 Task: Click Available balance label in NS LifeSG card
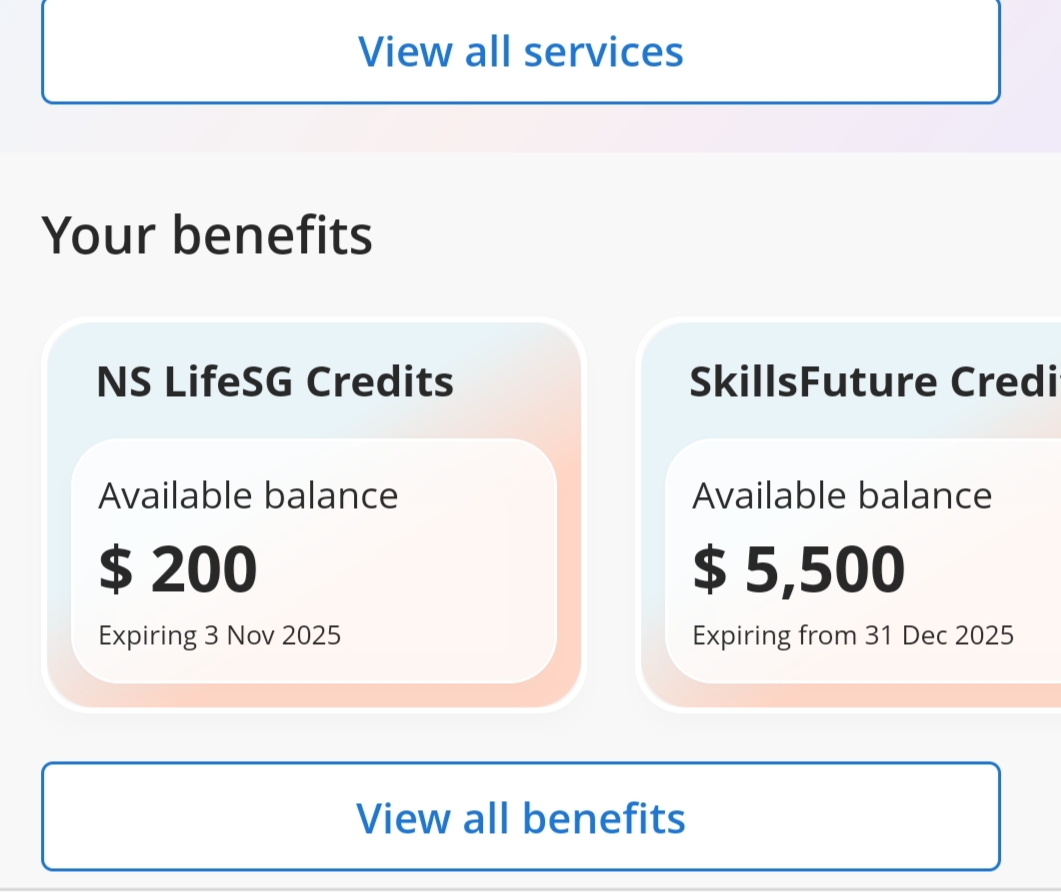pyautogui.click(x=248, y=495)
